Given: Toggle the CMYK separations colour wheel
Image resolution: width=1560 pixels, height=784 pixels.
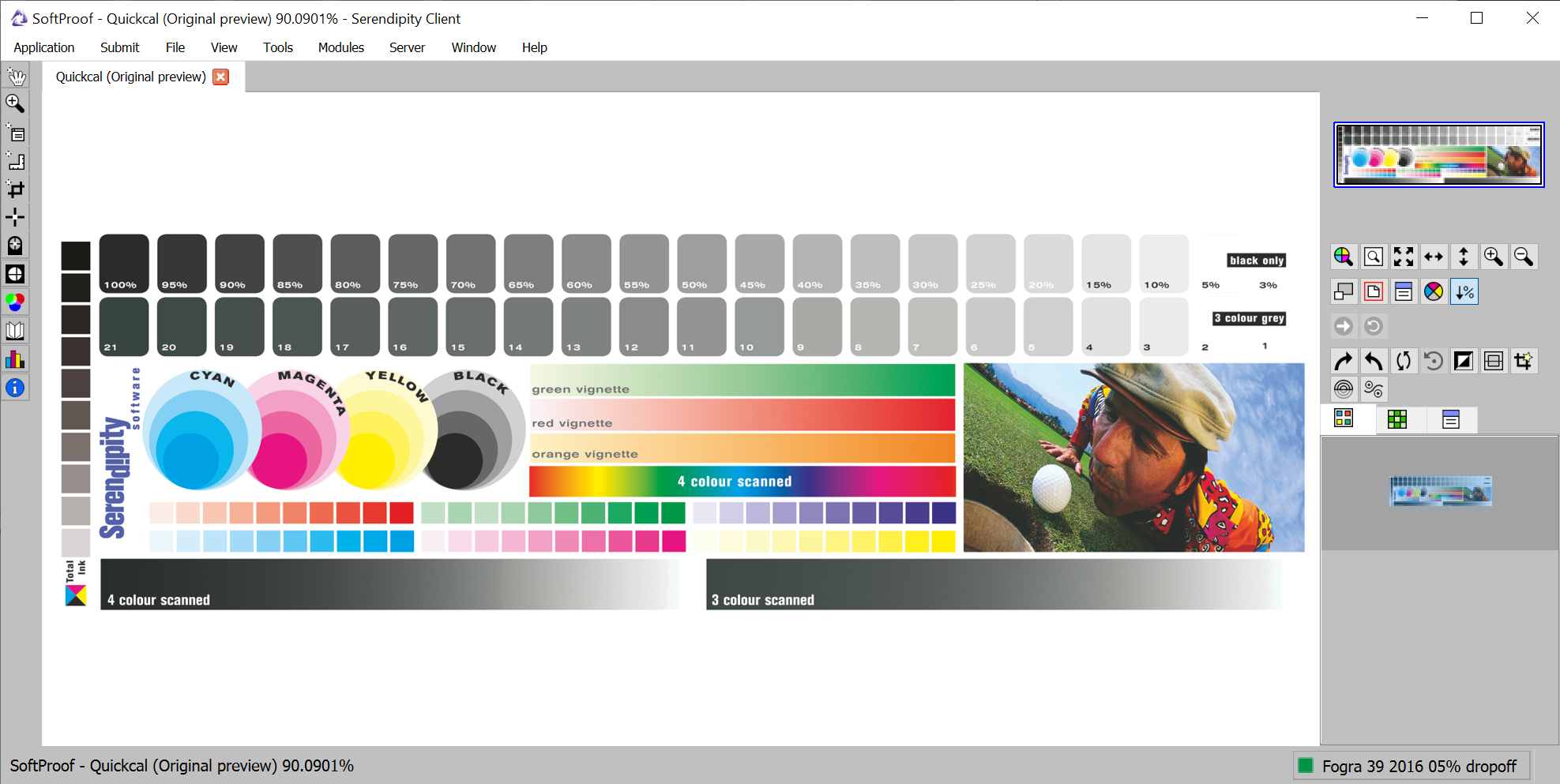Looking at the screenshot, I should pyautogui.click(x=1434, y=292).
